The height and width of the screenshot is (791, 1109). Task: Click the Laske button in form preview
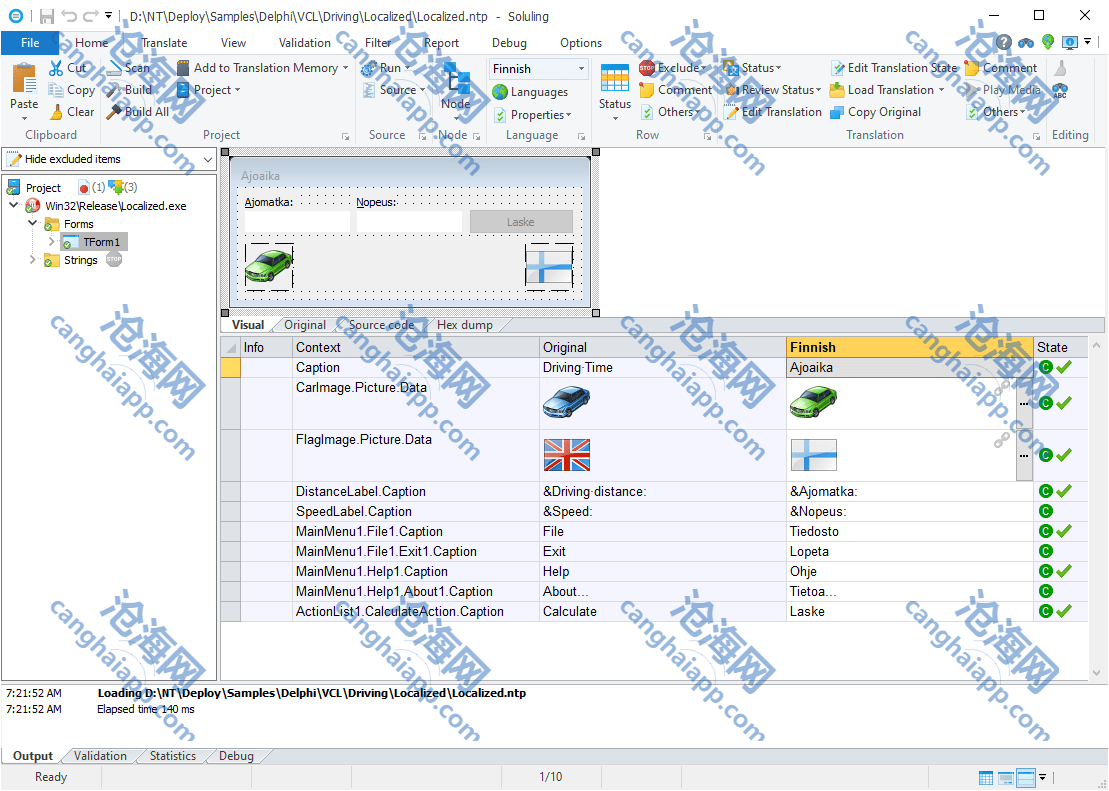tap(520, 222)
